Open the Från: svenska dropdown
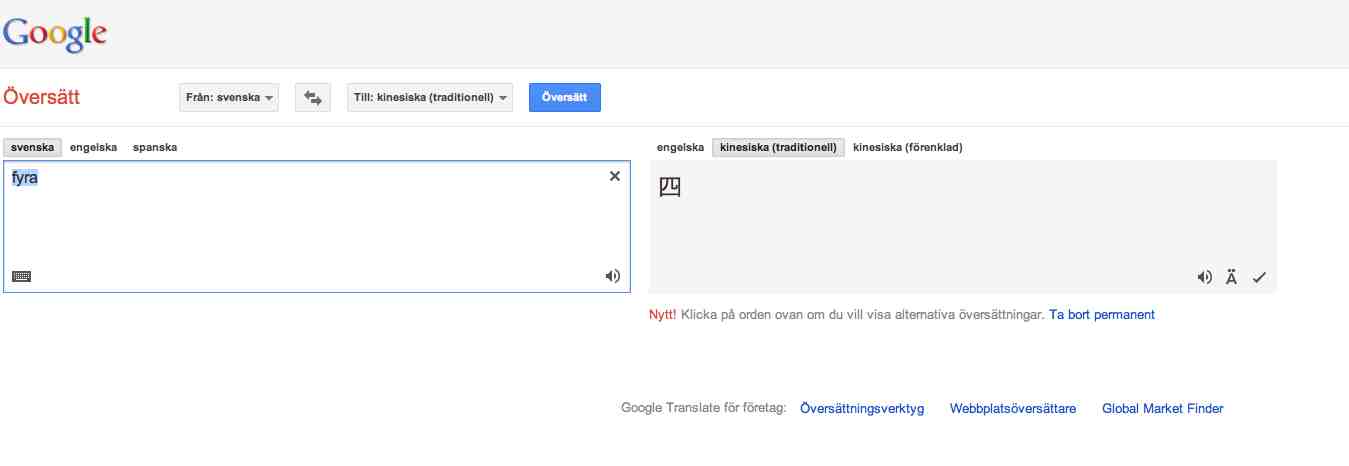The image size is (1349, 466). click(x=230, y=98)
